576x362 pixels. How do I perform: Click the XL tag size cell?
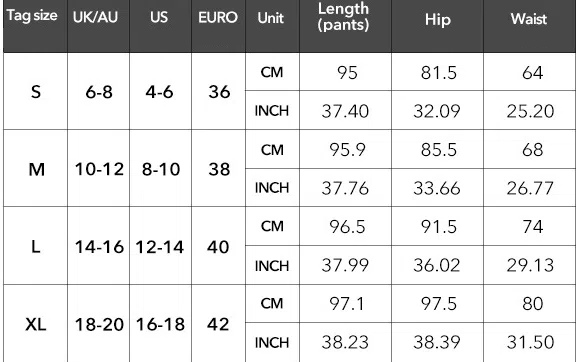(36, 325)
